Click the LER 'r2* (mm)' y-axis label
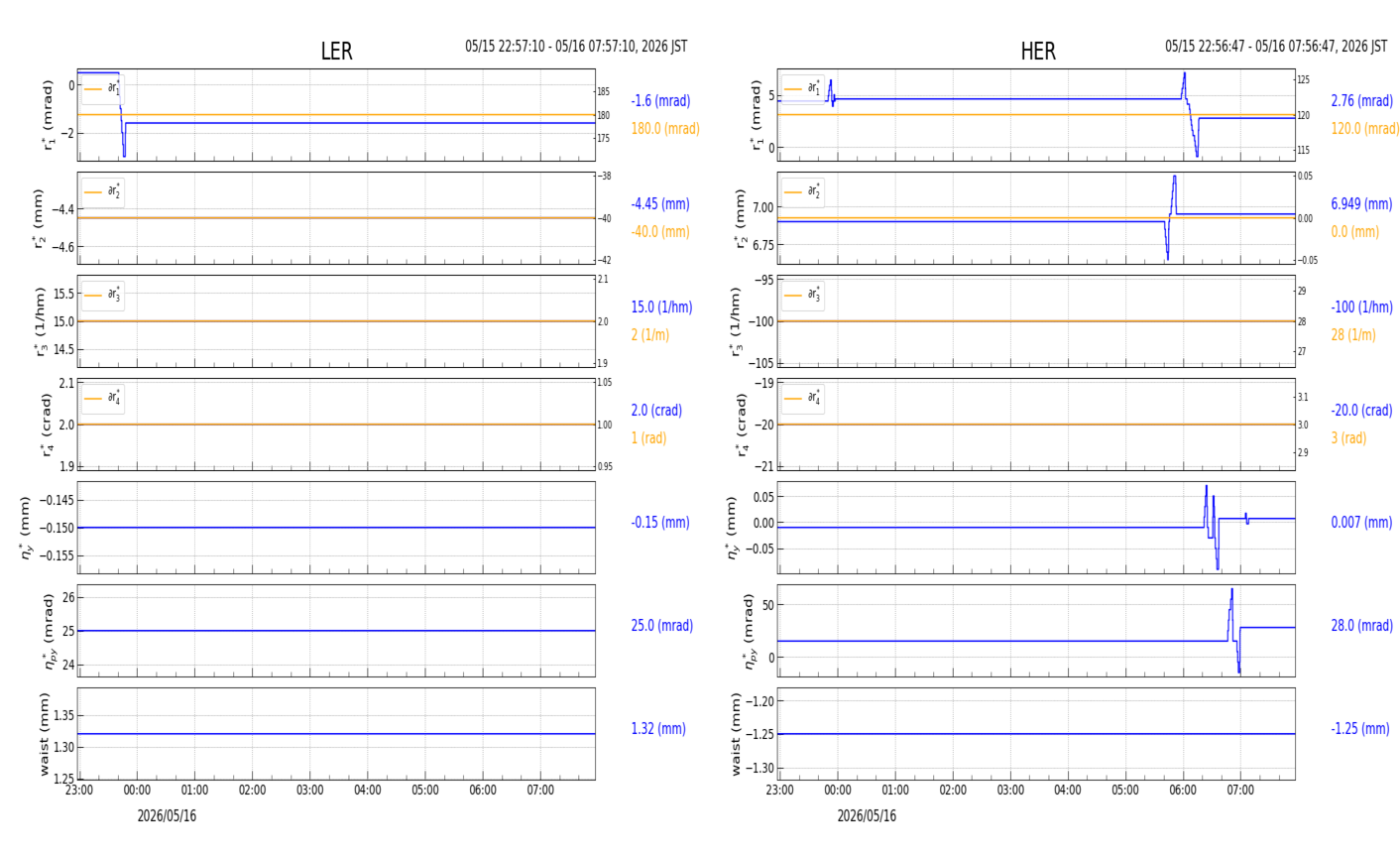1400x857 pixels. click(42, 218)
